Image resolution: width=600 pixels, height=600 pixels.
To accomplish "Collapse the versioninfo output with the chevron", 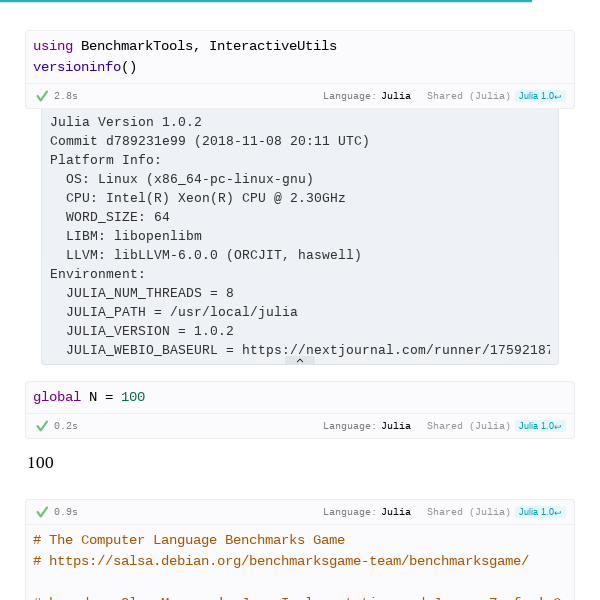I will (x=299, y=360).
